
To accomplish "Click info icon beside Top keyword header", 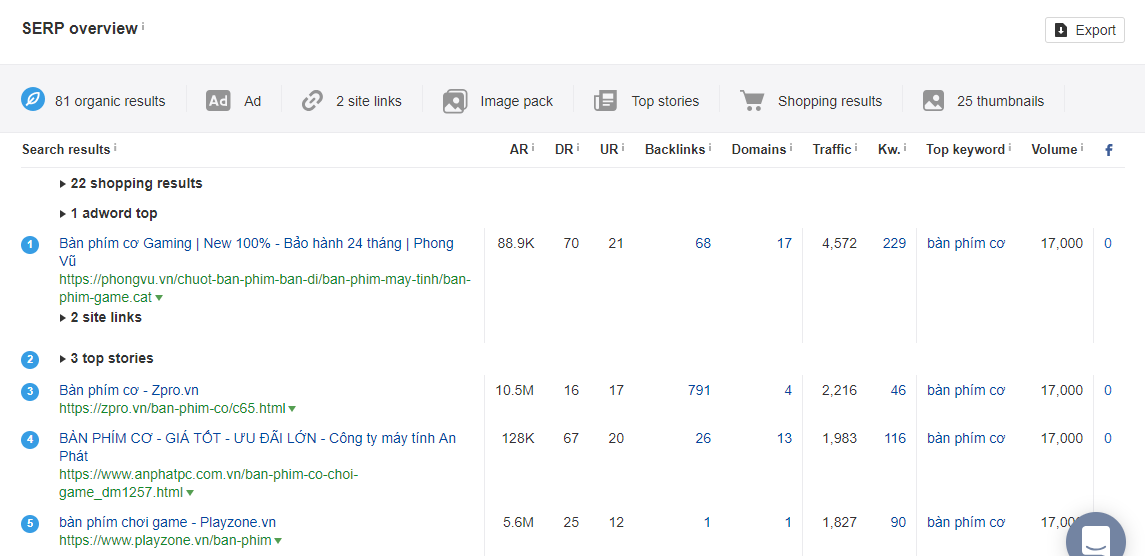I will [x=1010, y=148].
